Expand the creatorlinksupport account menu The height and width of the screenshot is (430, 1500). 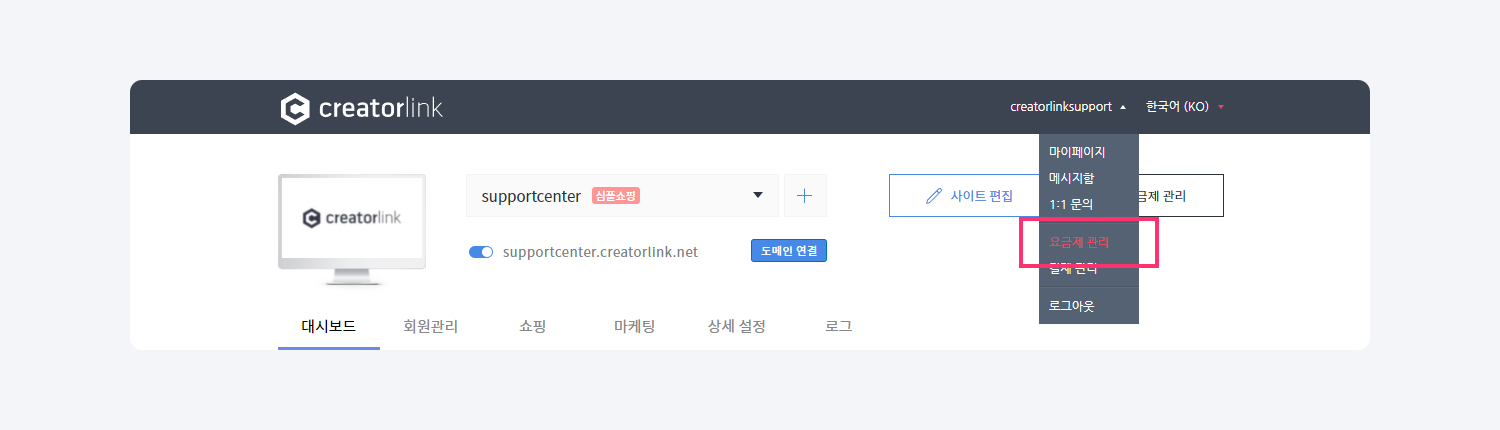(1067, 107)
